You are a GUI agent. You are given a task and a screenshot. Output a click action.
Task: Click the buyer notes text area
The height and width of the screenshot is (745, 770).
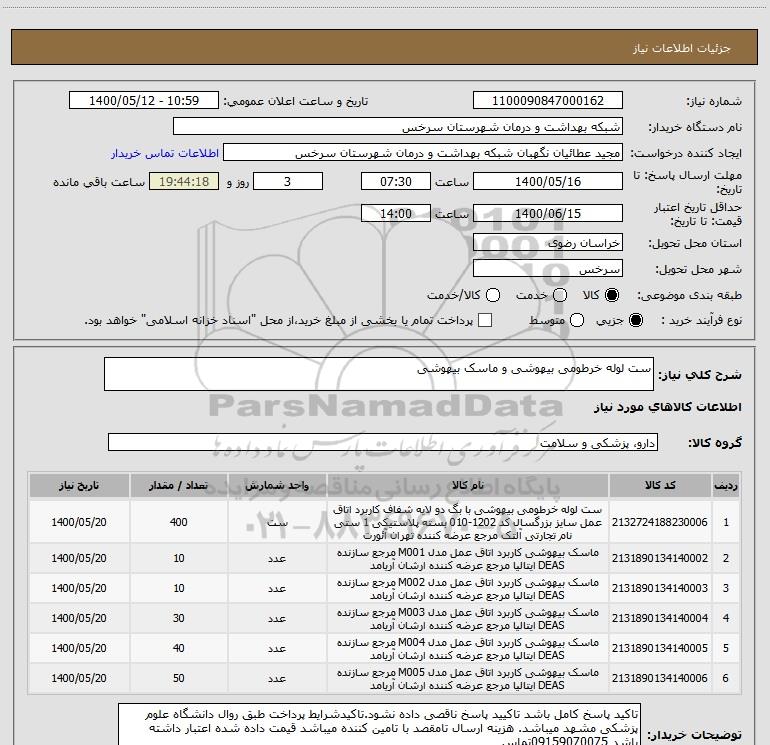pyautogui.click(x=379, y=724)
